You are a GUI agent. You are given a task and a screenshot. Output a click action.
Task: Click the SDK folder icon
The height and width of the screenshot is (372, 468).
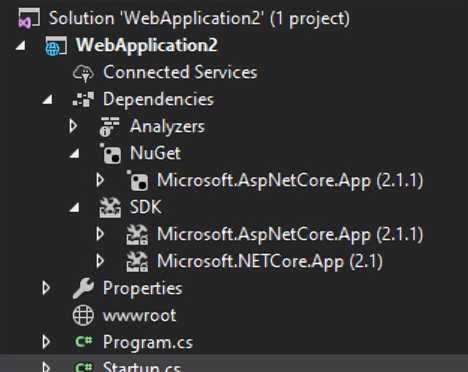tap(110, 207)
